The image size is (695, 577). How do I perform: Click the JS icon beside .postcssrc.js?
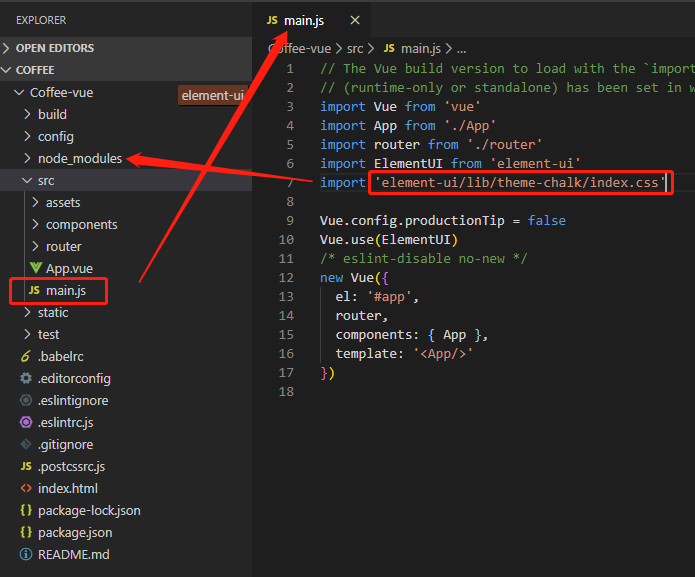click(26, 466)
